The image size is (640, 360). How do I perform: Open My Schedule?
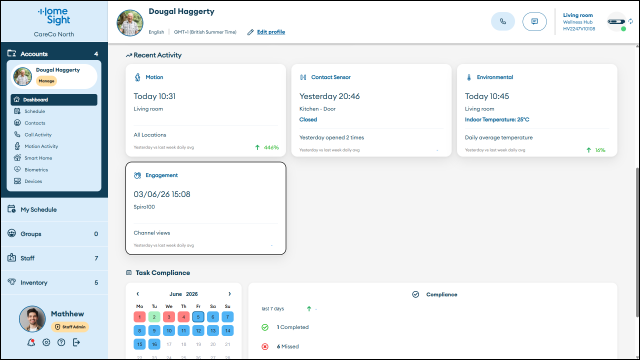(54, 209)
